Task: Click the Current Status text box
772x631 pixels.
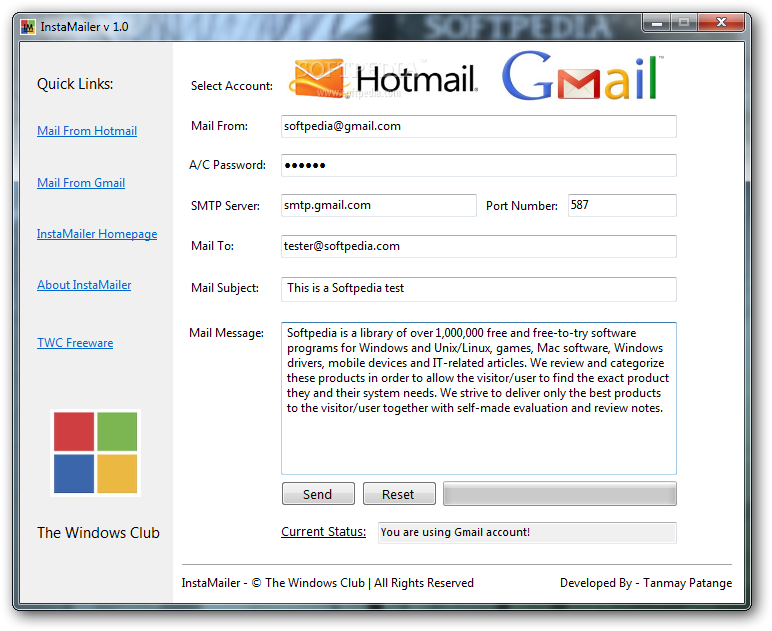Action: pos(527,533)
